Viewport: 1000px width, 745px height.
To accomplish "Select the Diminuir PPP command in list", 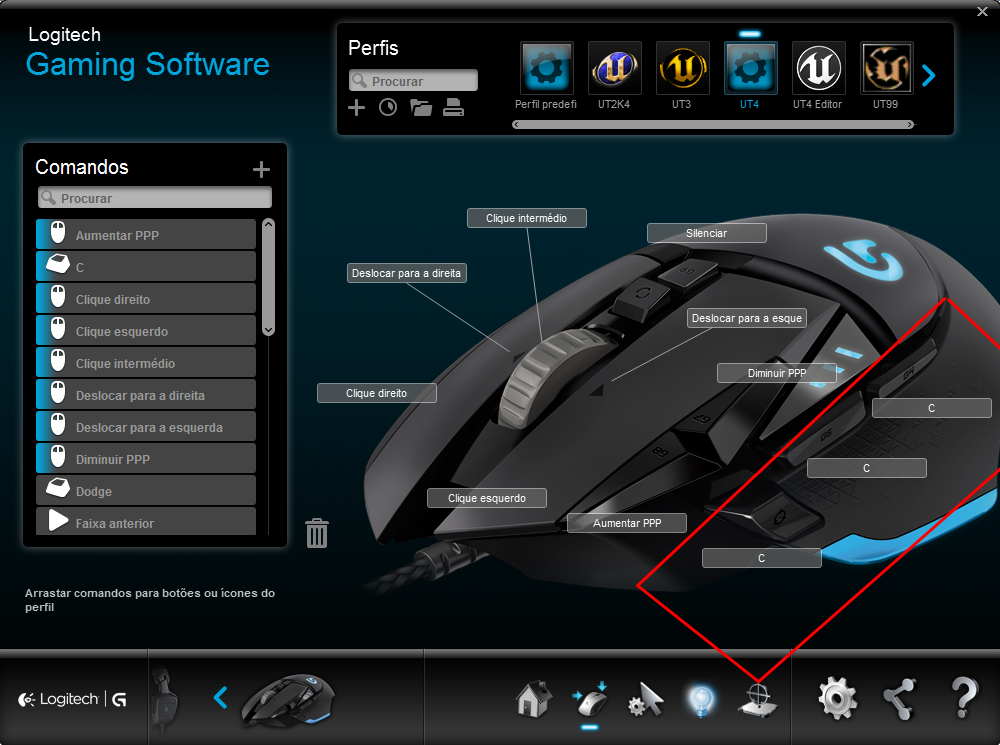I will 146,458.
